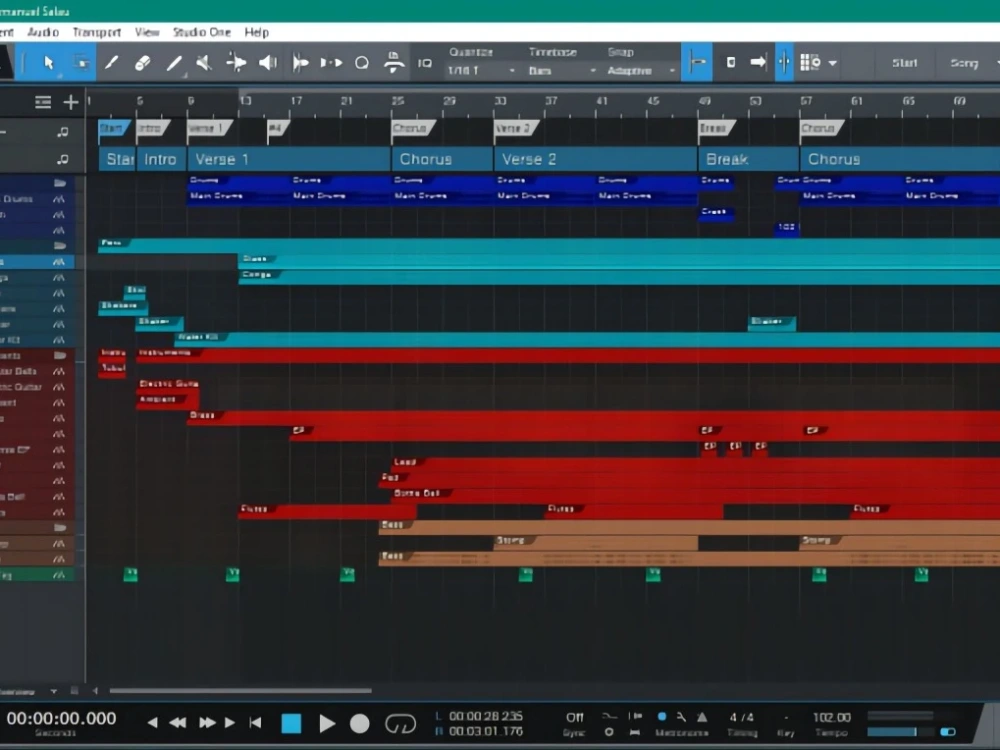1000x750 pixels.
Task: Add a new track with plus icon
Action: coord(71,102)
